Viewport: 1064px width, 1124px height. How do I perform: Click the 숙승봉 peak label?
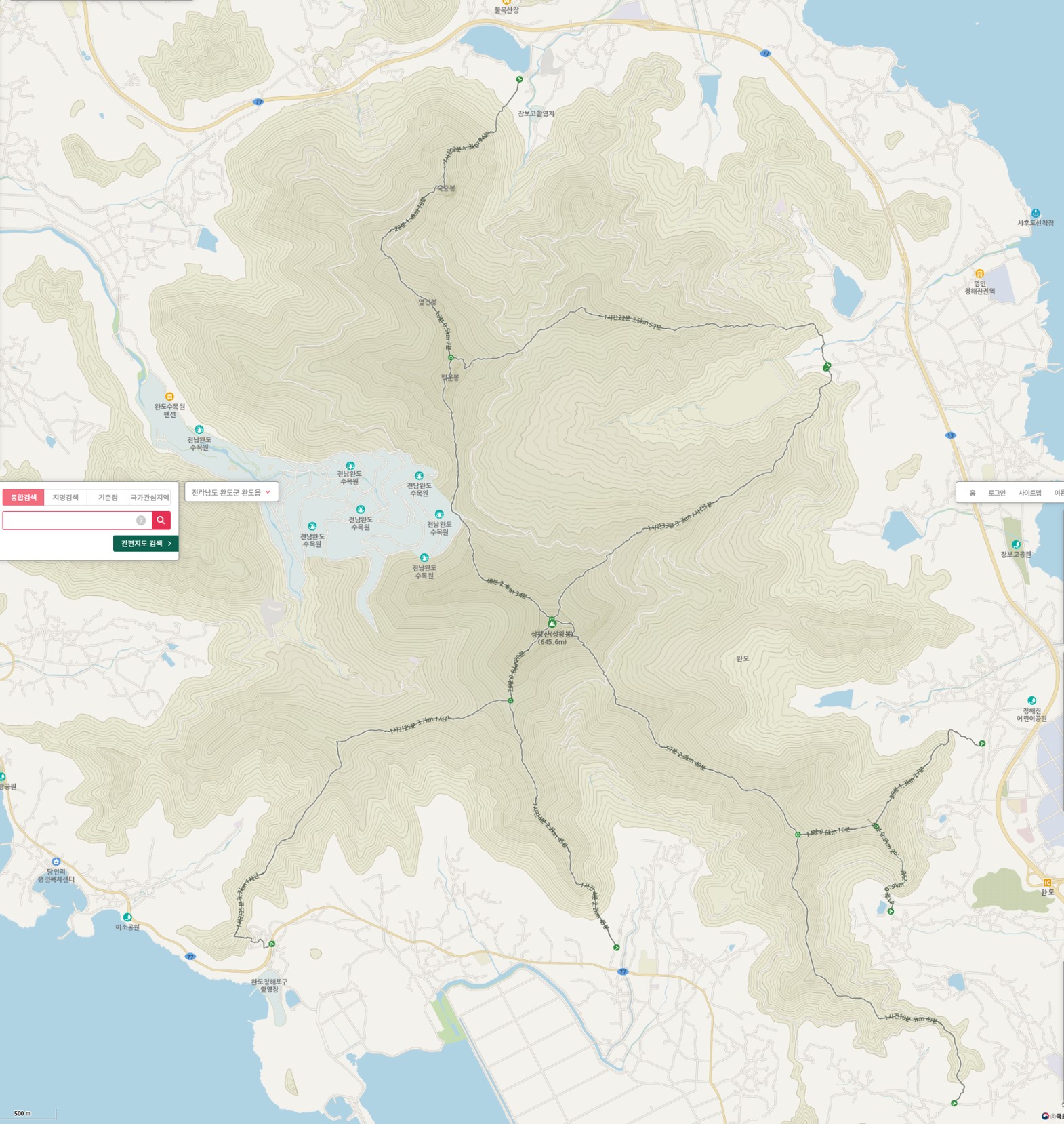(446, 188)
